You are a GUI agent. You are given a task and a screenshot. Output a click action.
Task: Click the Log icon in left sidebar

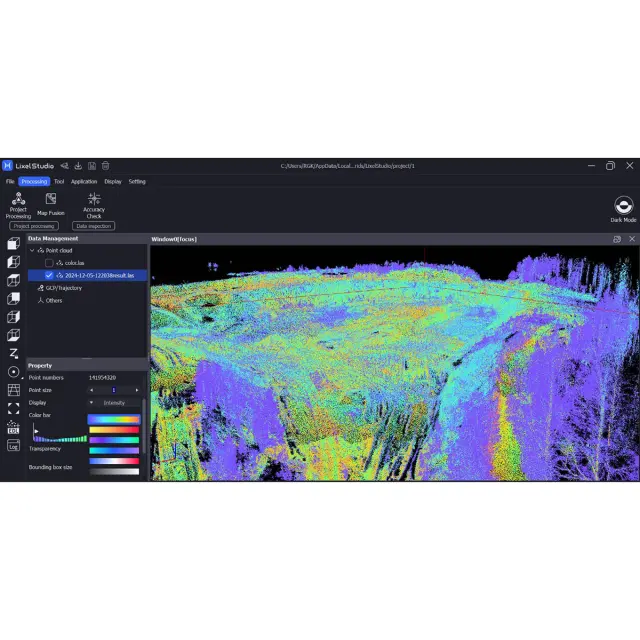13,446
